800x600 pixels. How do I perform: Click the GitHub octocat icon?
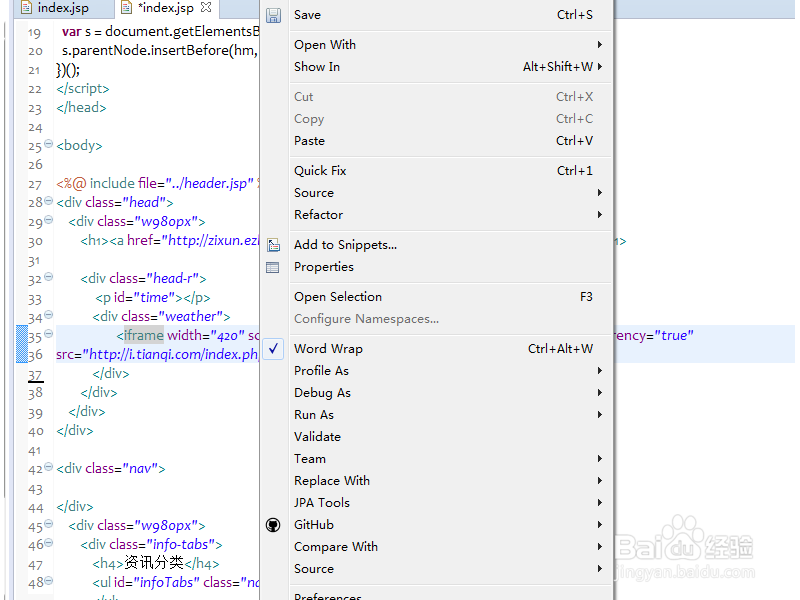click(273, 525)
